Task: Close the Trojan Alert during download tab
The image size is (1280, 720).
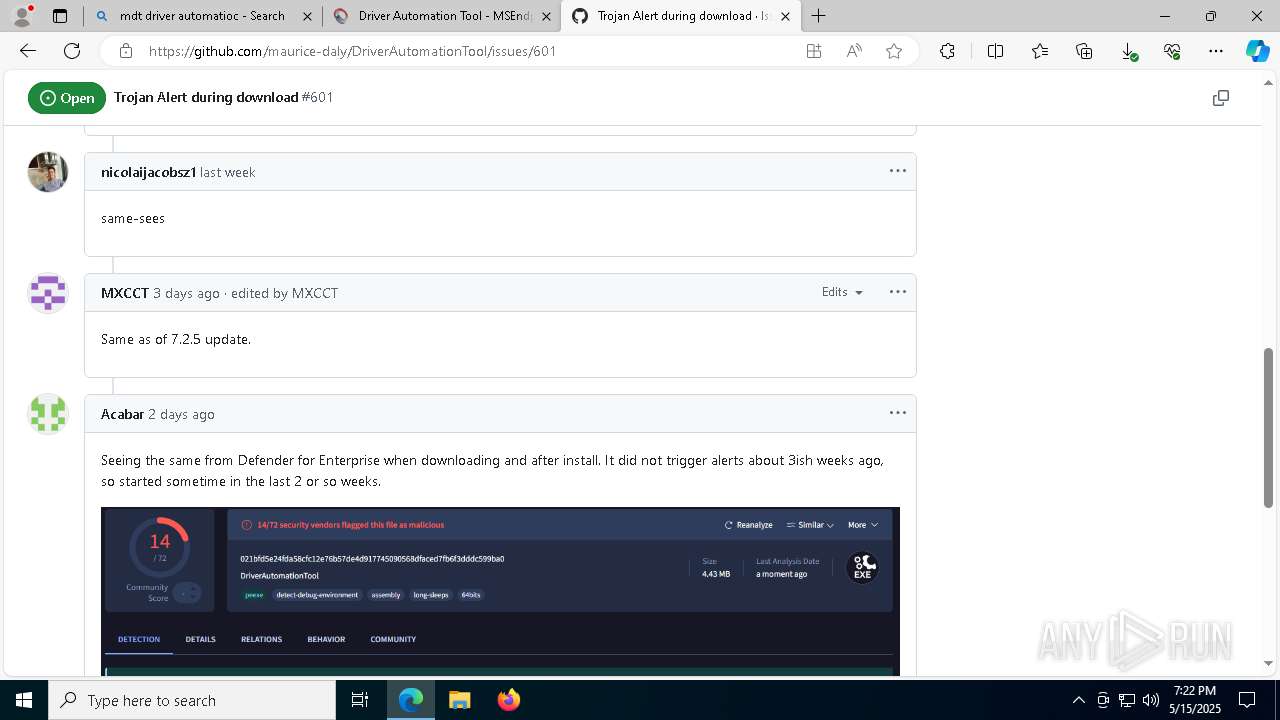Action: [x=786, y=16]
